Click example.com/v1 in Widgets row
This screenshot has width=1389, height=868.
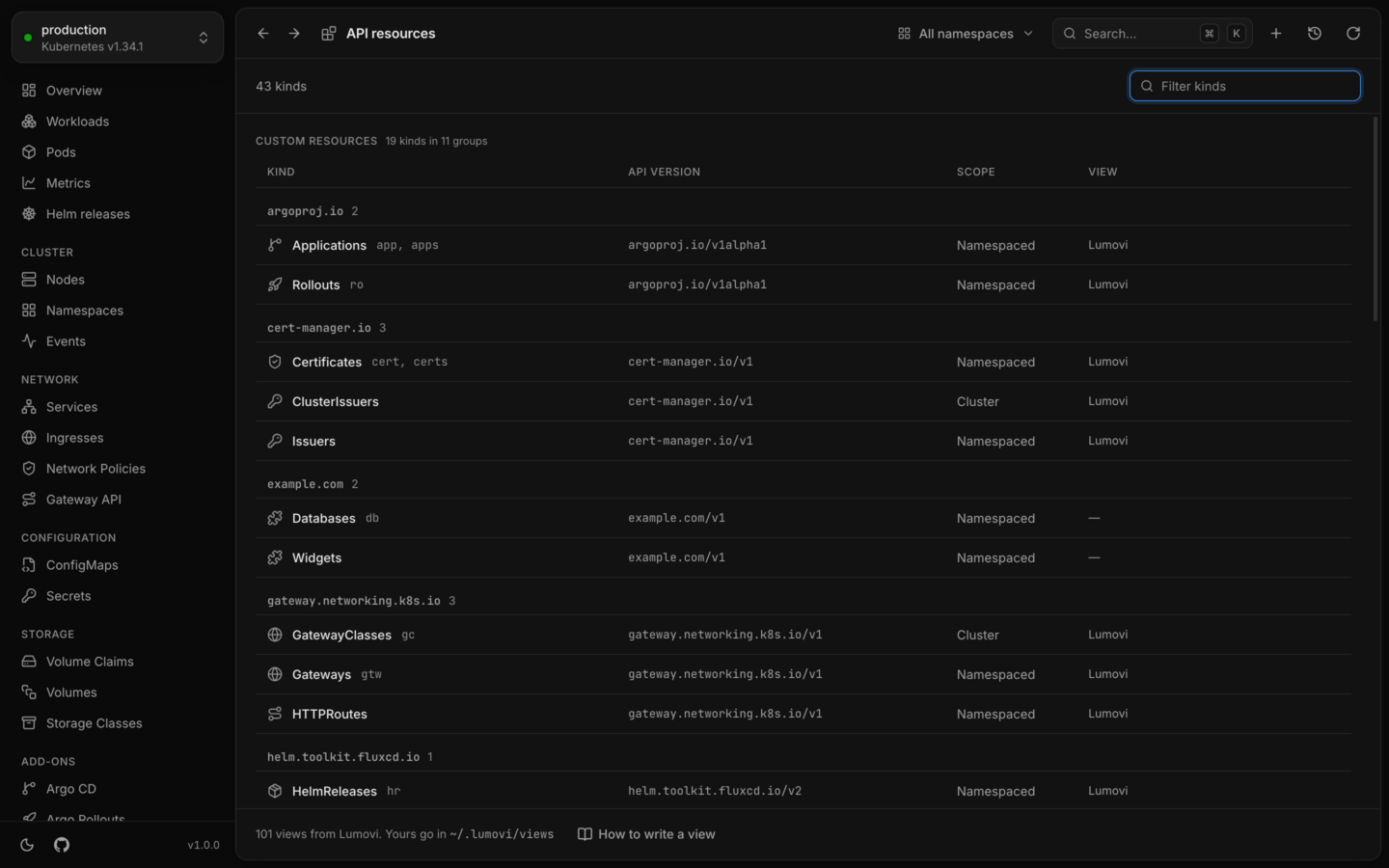(x=676, y=557)
